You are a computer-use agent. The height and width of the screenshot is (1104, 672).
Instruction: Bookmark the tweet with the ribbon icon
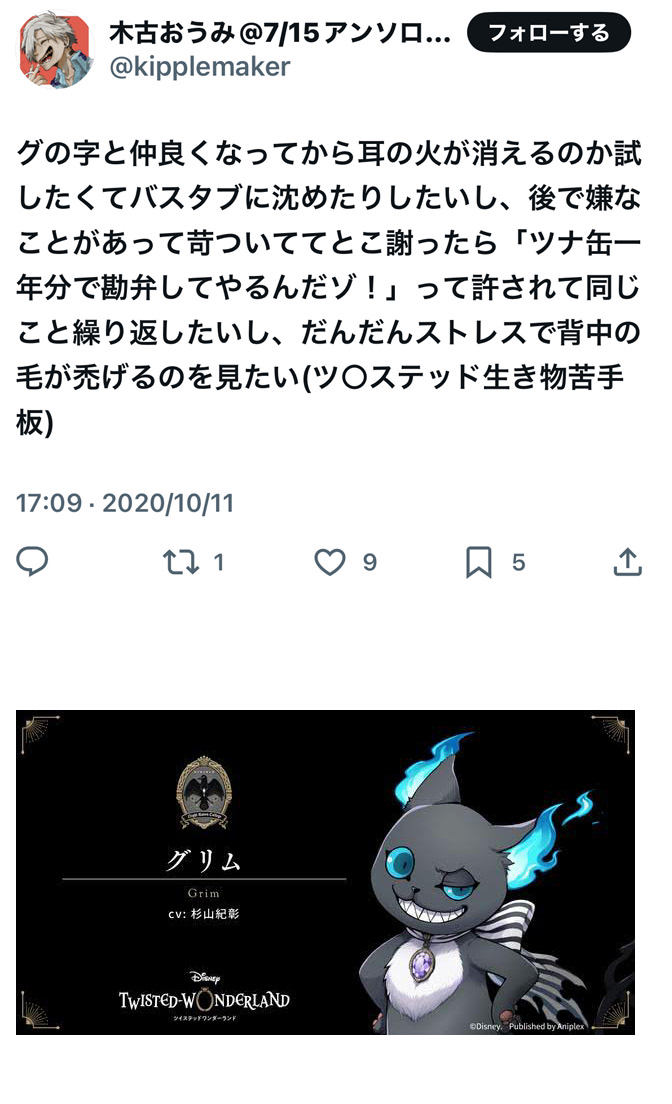(478, 562)
